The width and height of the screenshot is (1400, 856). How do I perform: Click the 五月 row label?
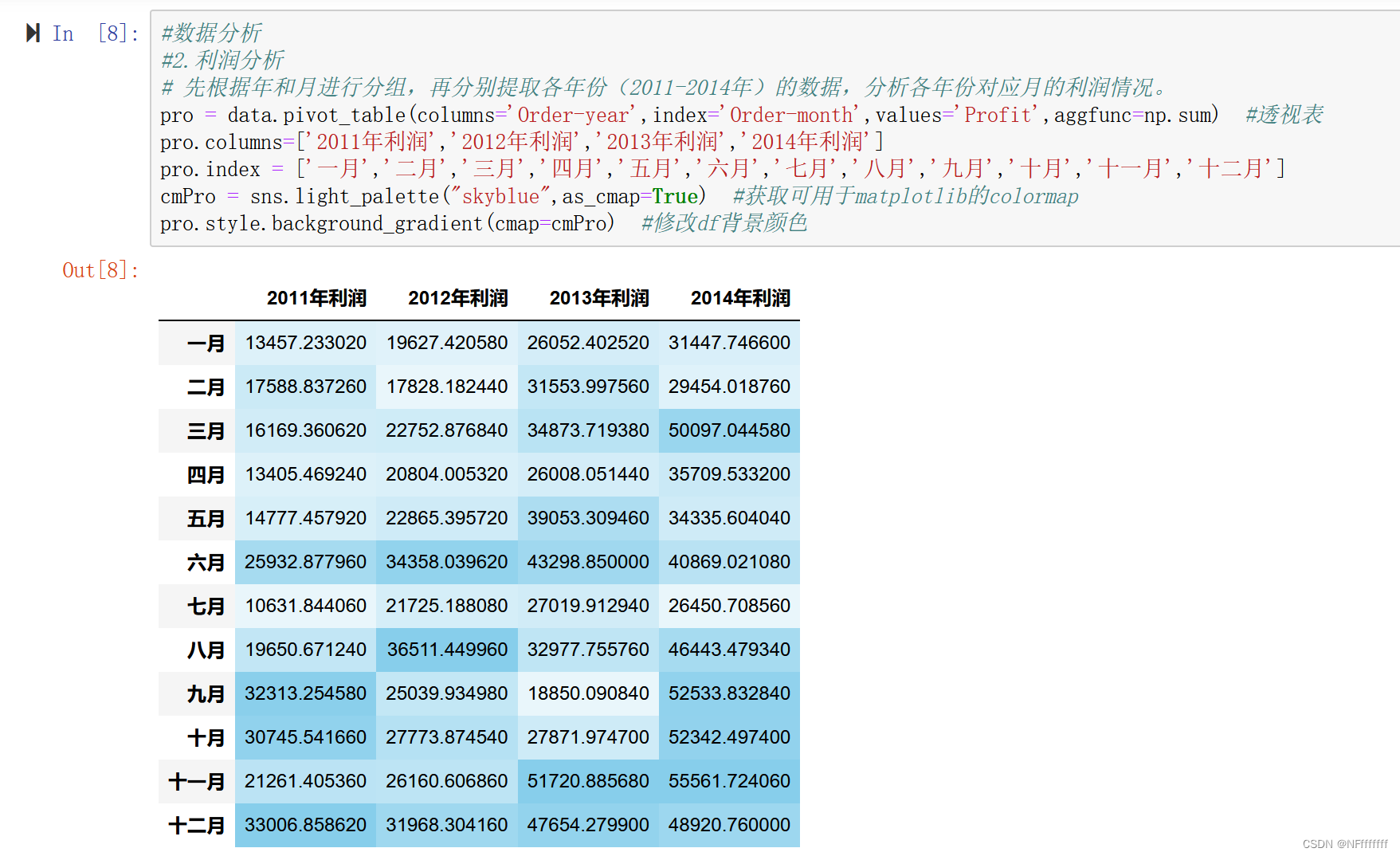tap(206, 519)
